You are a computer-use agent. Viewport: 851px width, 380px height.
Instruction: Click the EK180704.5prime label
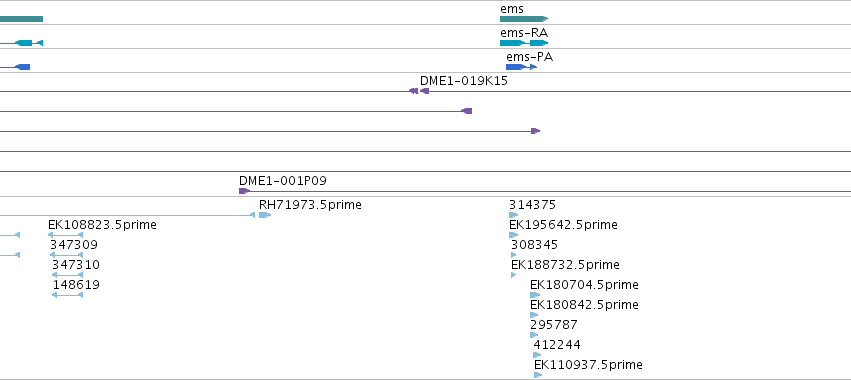(584, 285)
